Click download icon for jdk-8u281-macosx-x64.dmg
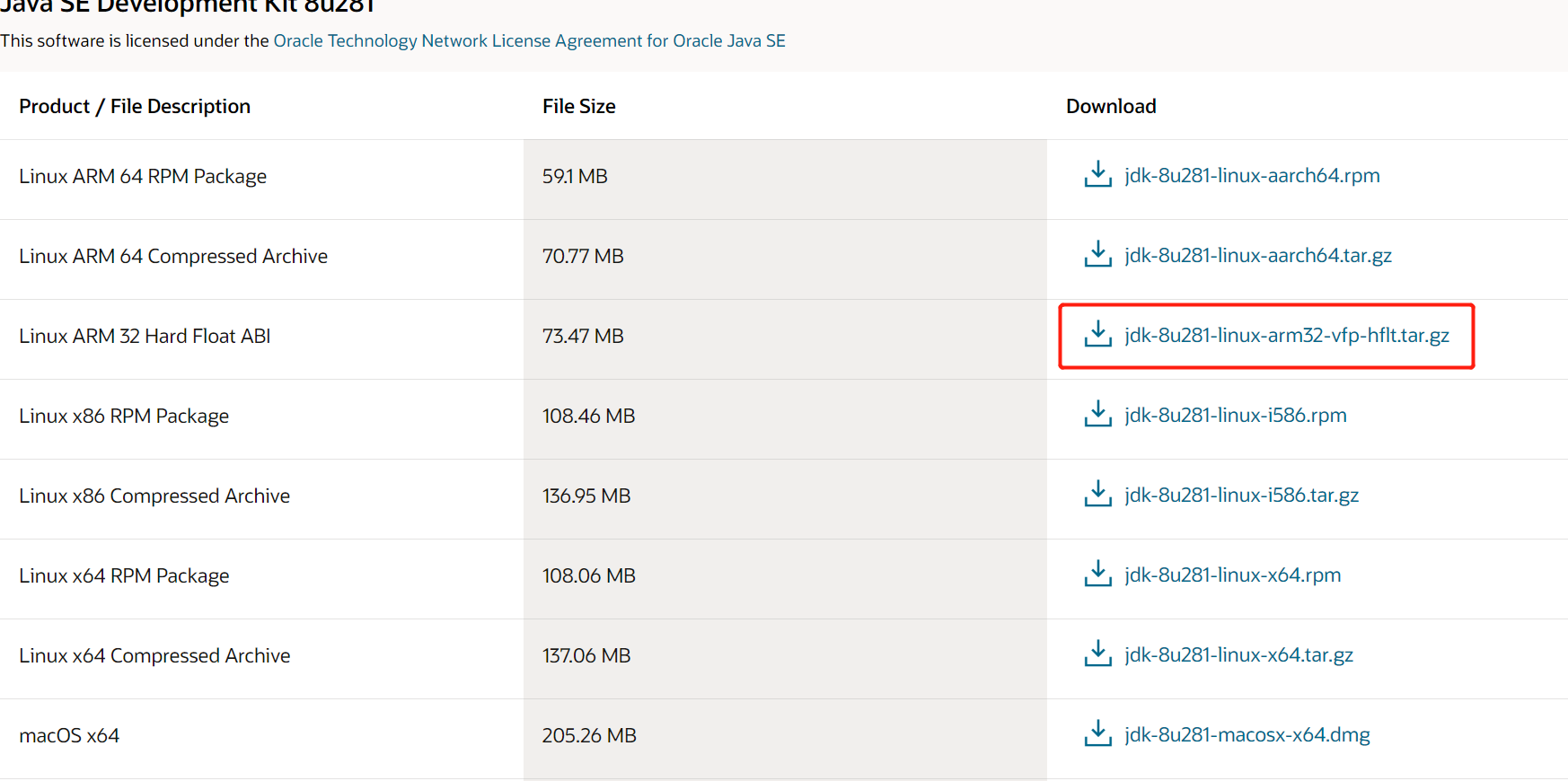The image size is (1568, 781). click(x=1097, y=733)
